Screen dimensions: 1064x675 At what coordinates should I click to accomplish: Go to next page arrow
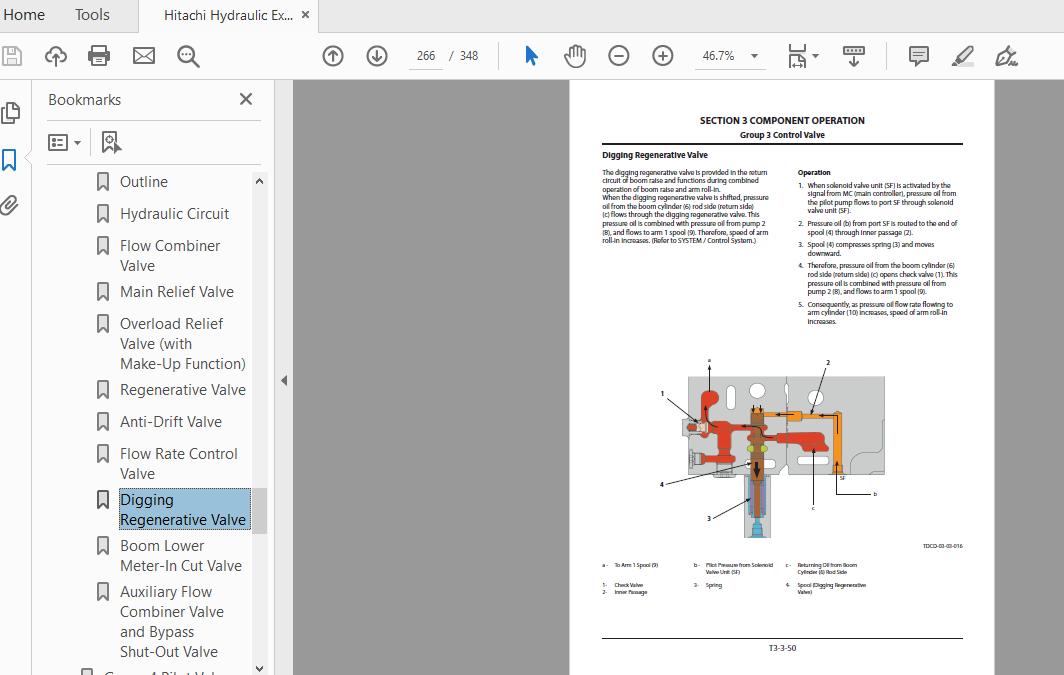(x=377, y=56)
